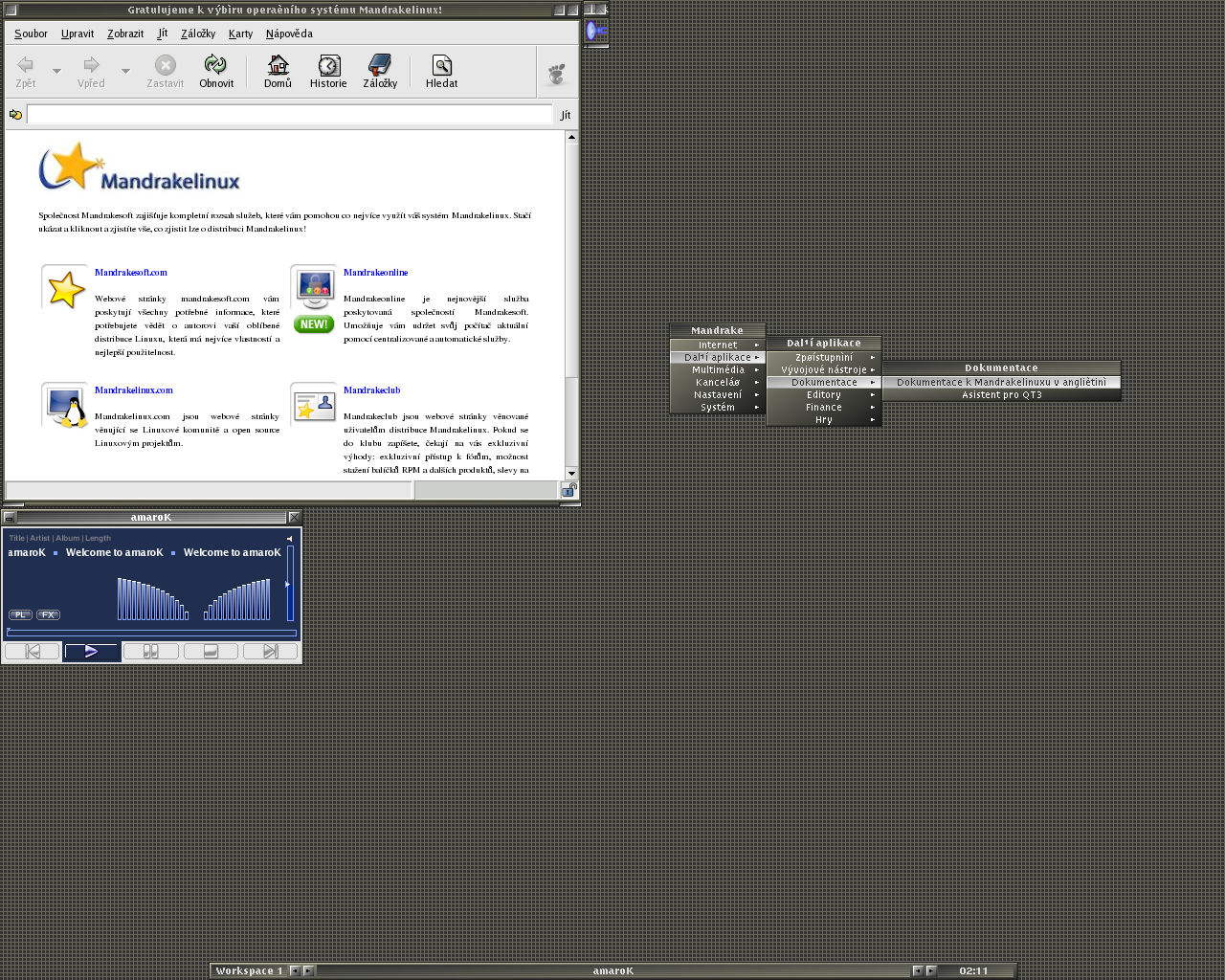The width and height of the screenshot is (1225, 980).
Task: Stop playback in amaroK
Action: 211,651
